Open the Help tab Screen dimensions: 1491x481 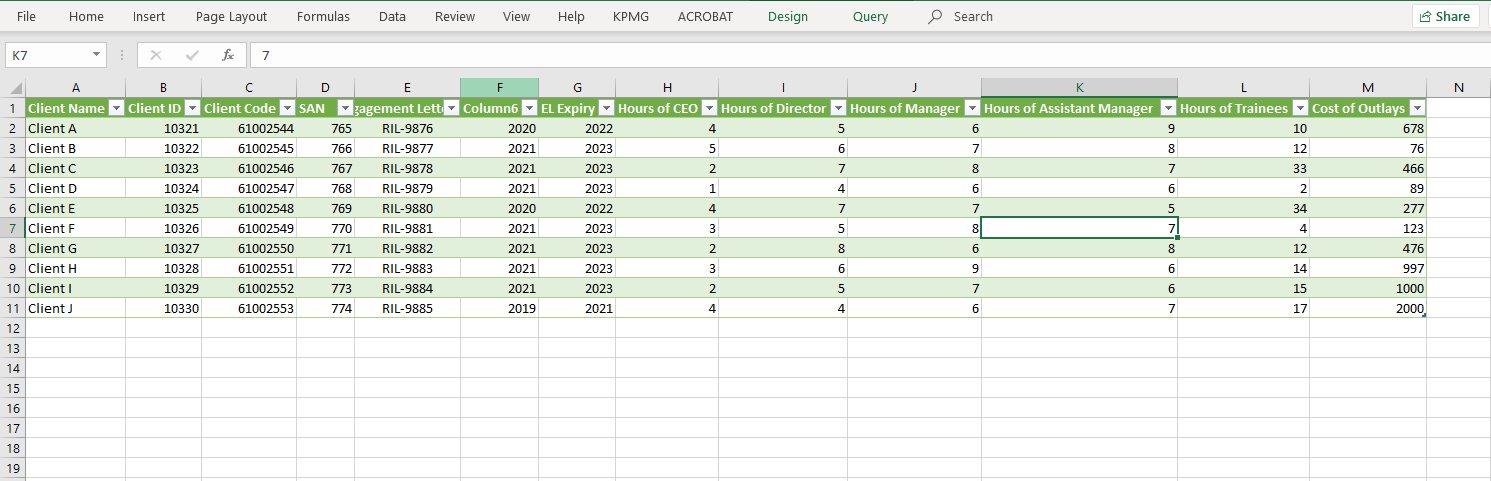click(571, 16)
